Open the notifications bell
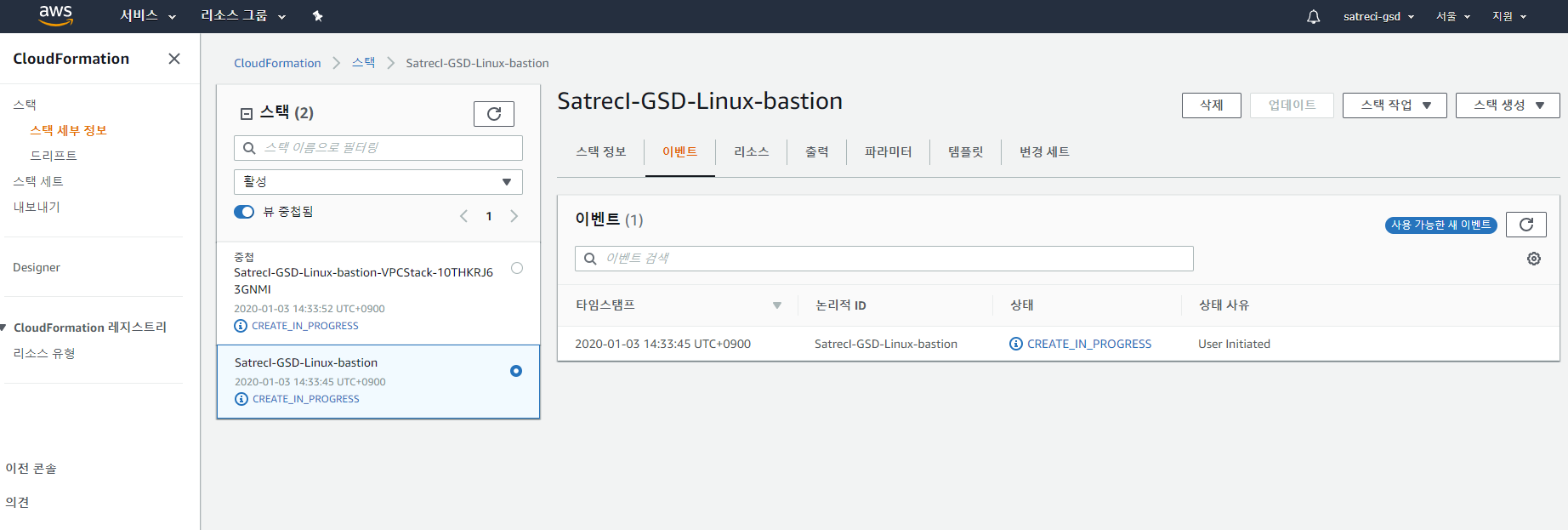The height and width of the screenshot is (530, 1568). pyautogui.click(x=1313, y=16)
